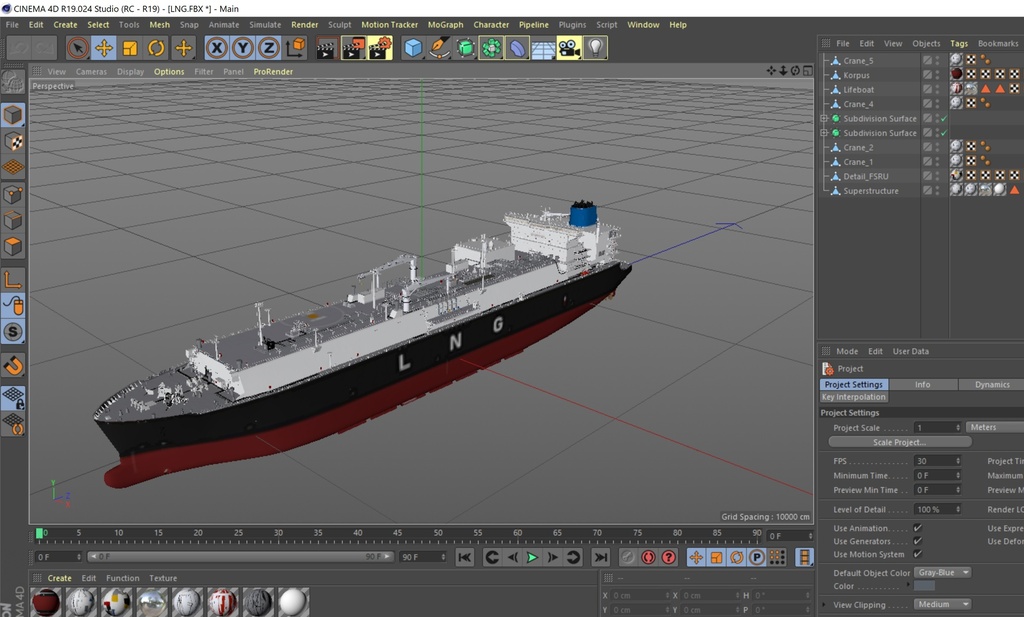Disable the Use Animation checkbox
Screen dimensions: 1024x617
918,528
